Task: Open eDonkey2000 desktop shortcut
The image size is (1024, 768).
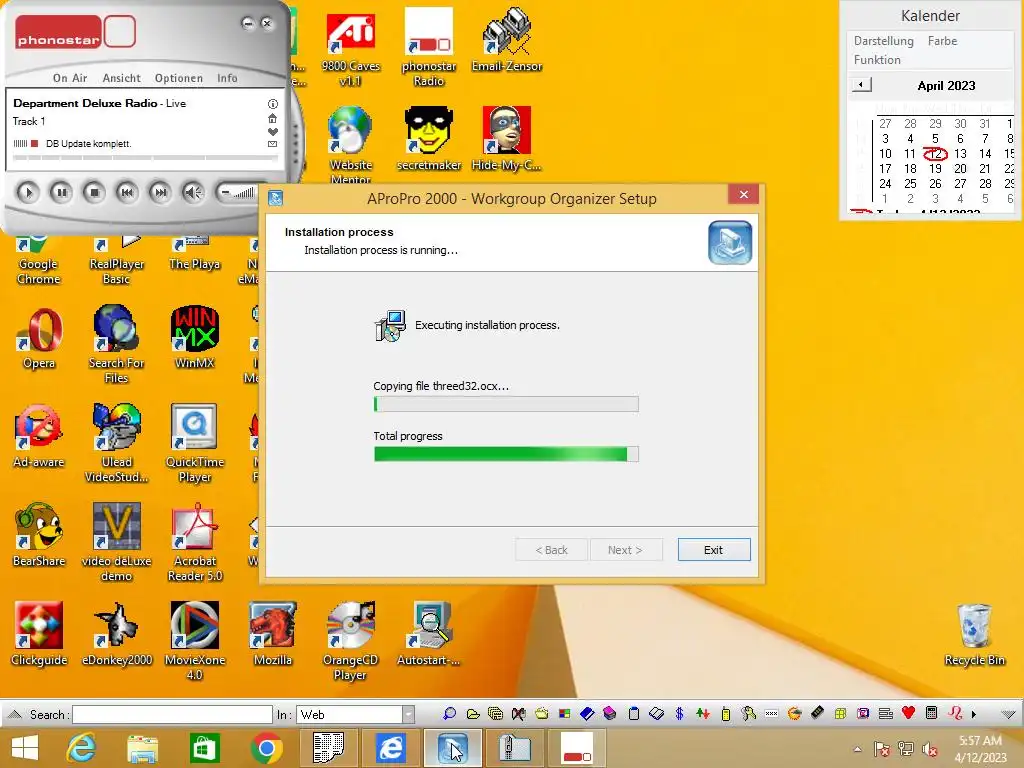Action: pyautogui.click(x=117, y=634)
